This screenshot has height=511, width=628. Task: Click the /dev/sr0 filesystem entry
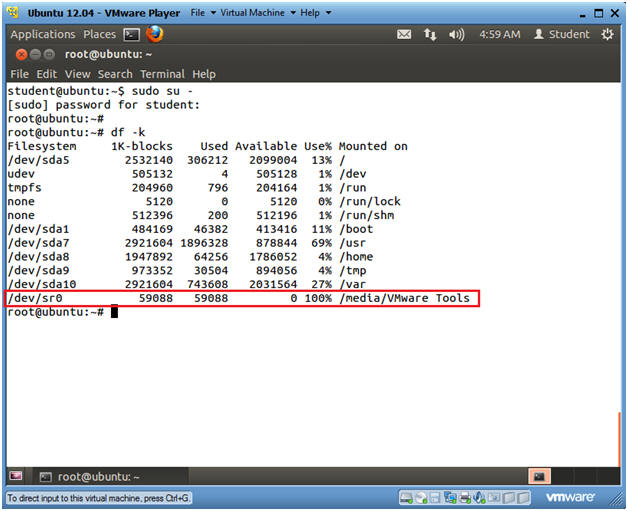tap(35, 298)
